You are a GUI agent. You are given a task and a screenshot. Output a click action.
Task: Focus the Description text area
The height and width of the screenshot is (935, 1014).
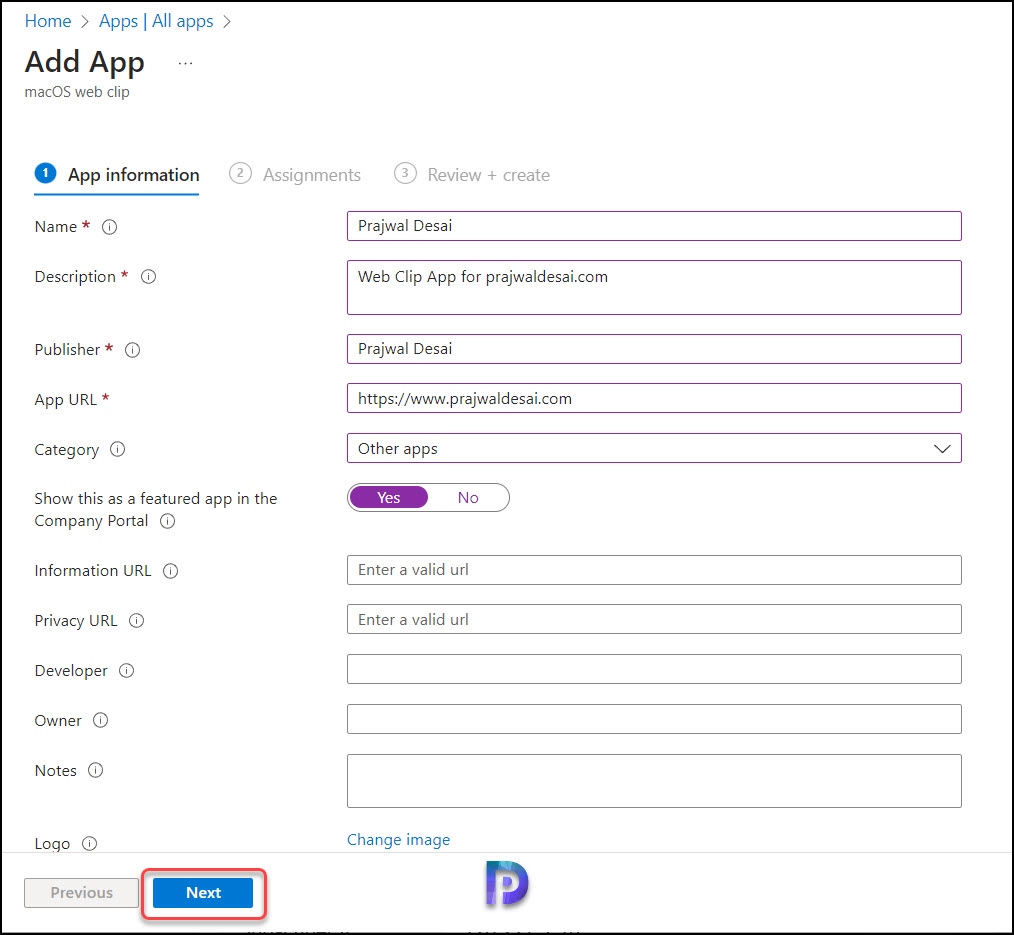pos(654,288)
